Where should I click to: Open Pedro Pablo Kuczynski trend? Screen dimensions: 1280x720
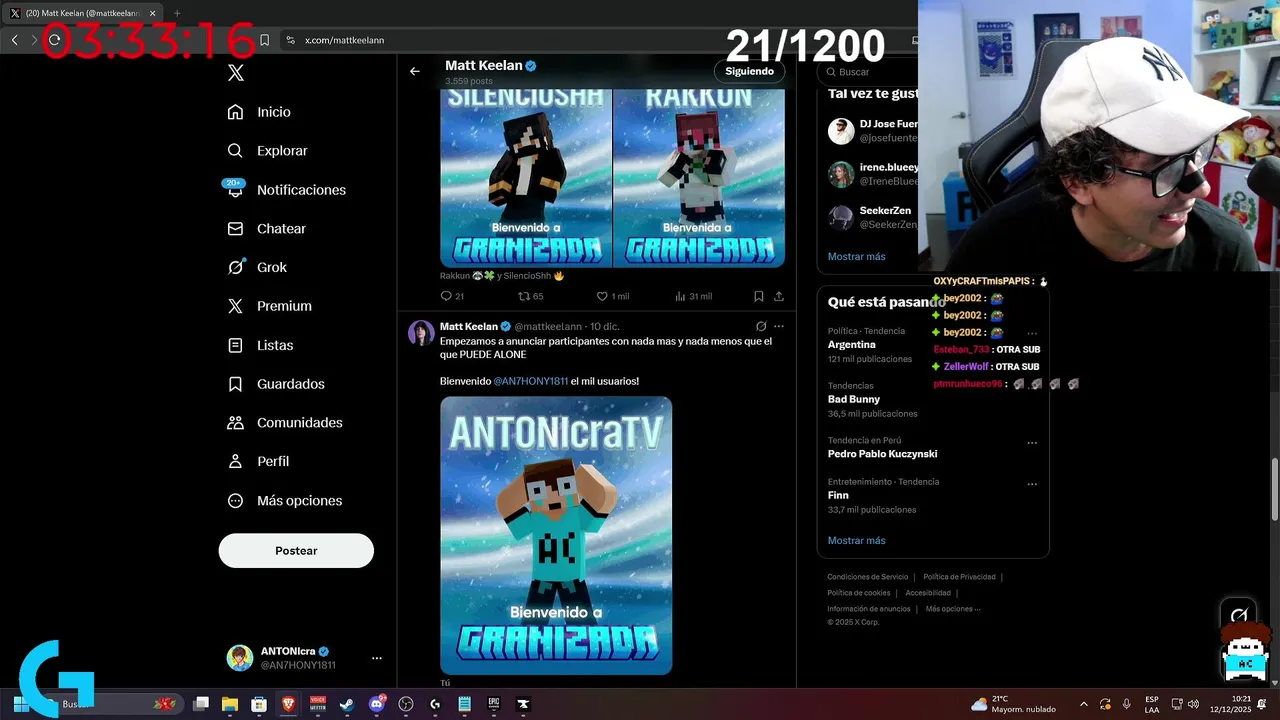point(882,454)
